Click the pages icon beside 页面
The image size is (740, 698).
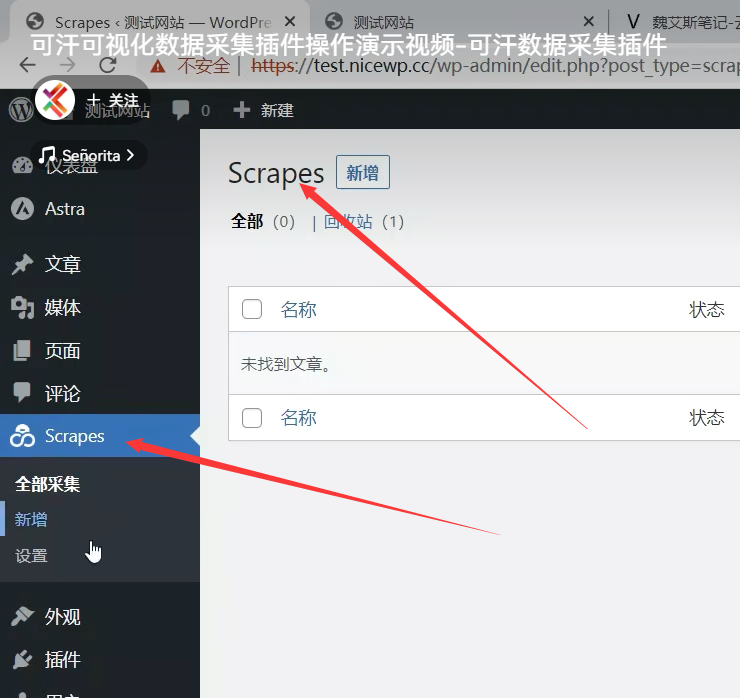click(x=22, y=351)
